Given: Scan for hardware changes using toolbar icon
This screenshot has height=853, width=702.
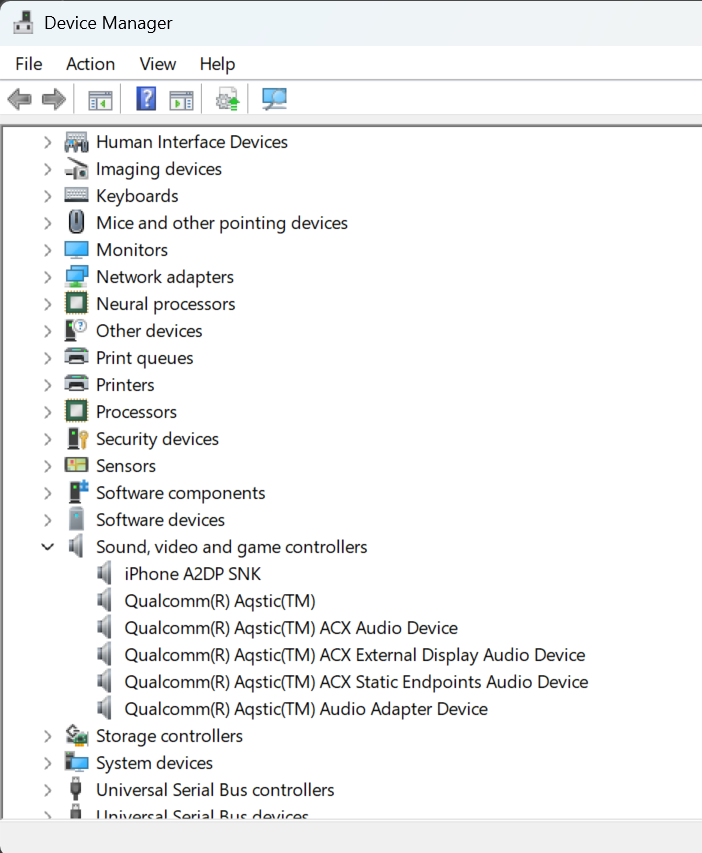Looking at the screenshot, I should [x=274, y=99].
